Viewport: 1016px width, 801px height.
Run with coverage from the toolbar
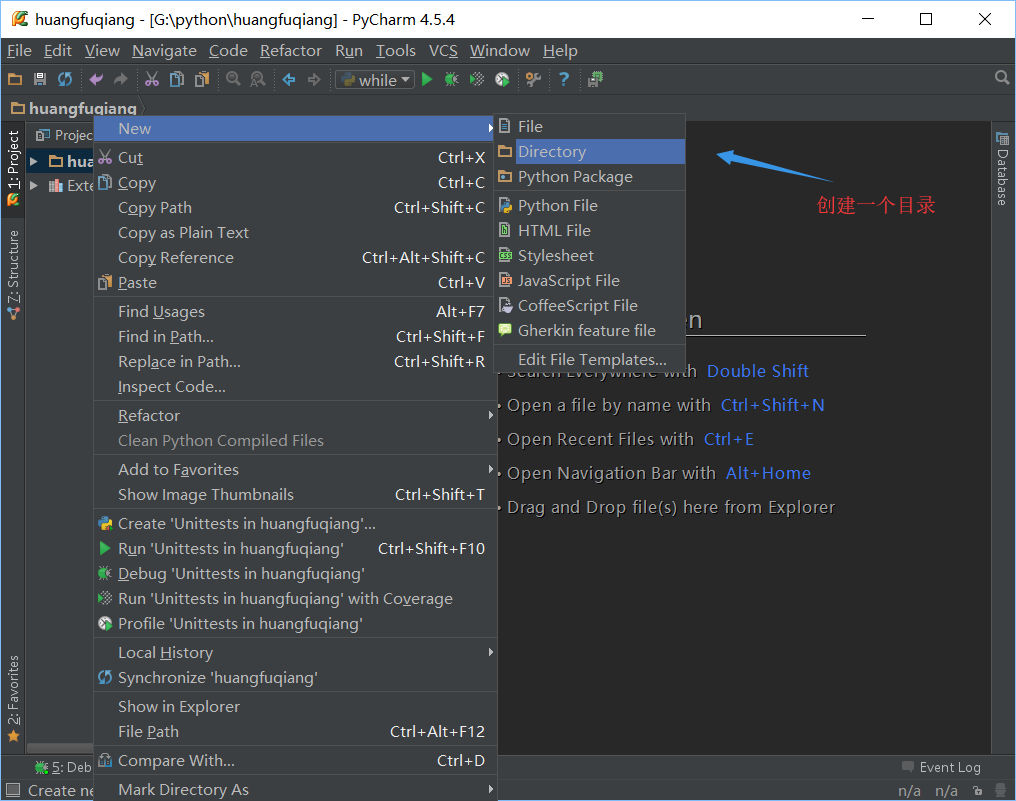pos(477,80)
